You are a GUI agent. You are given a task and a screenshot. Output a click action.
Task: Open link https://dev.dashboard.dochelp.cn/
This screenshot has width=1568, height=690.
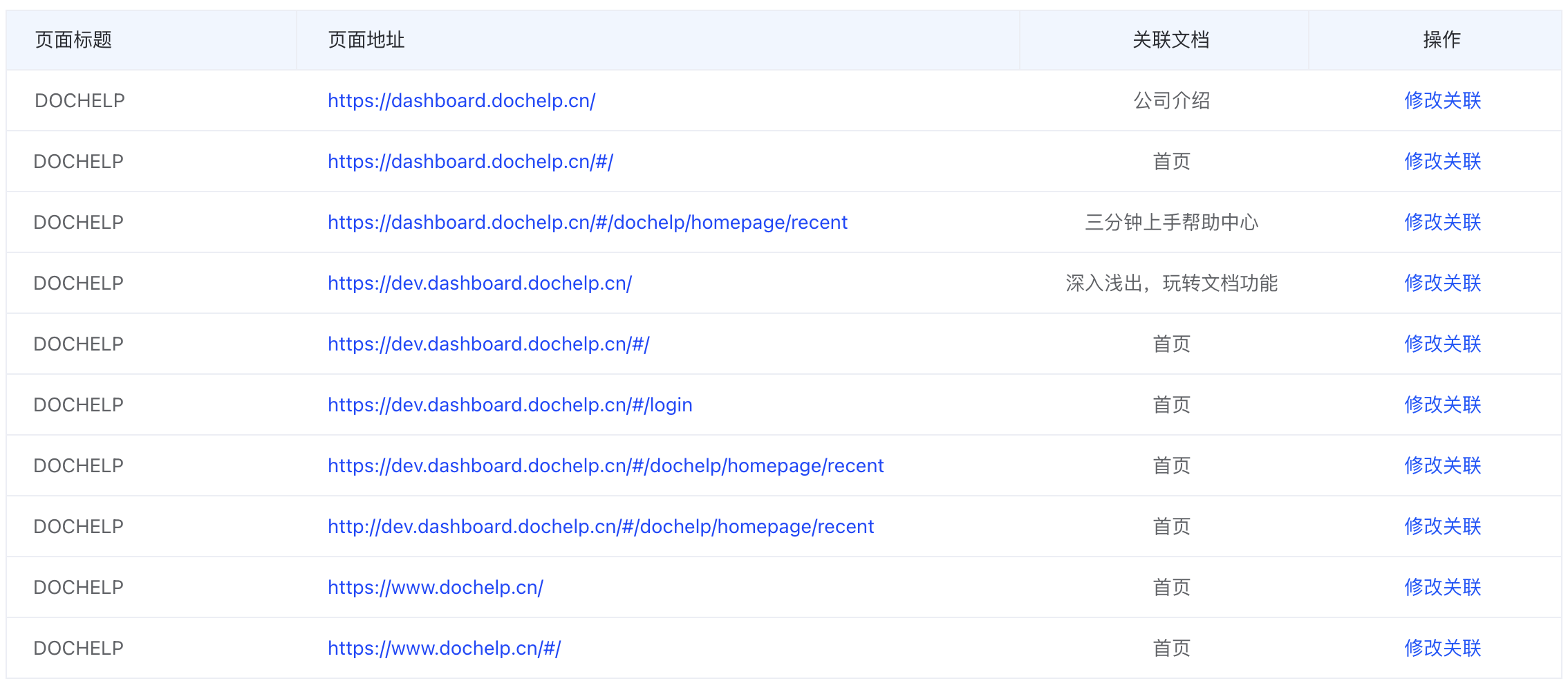[x=480, y=283]
